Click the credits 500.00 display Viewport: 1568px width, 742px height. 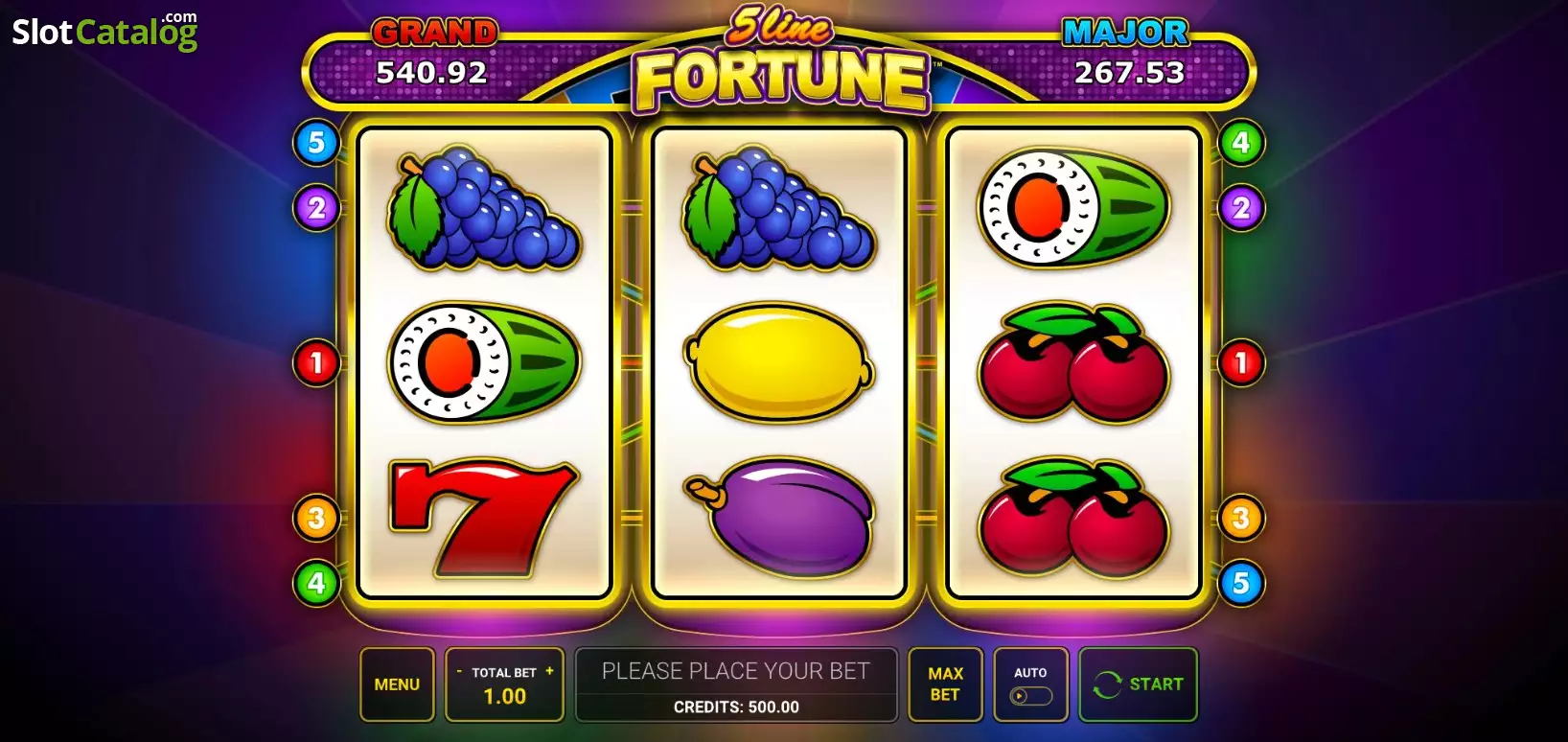(736, 707)
